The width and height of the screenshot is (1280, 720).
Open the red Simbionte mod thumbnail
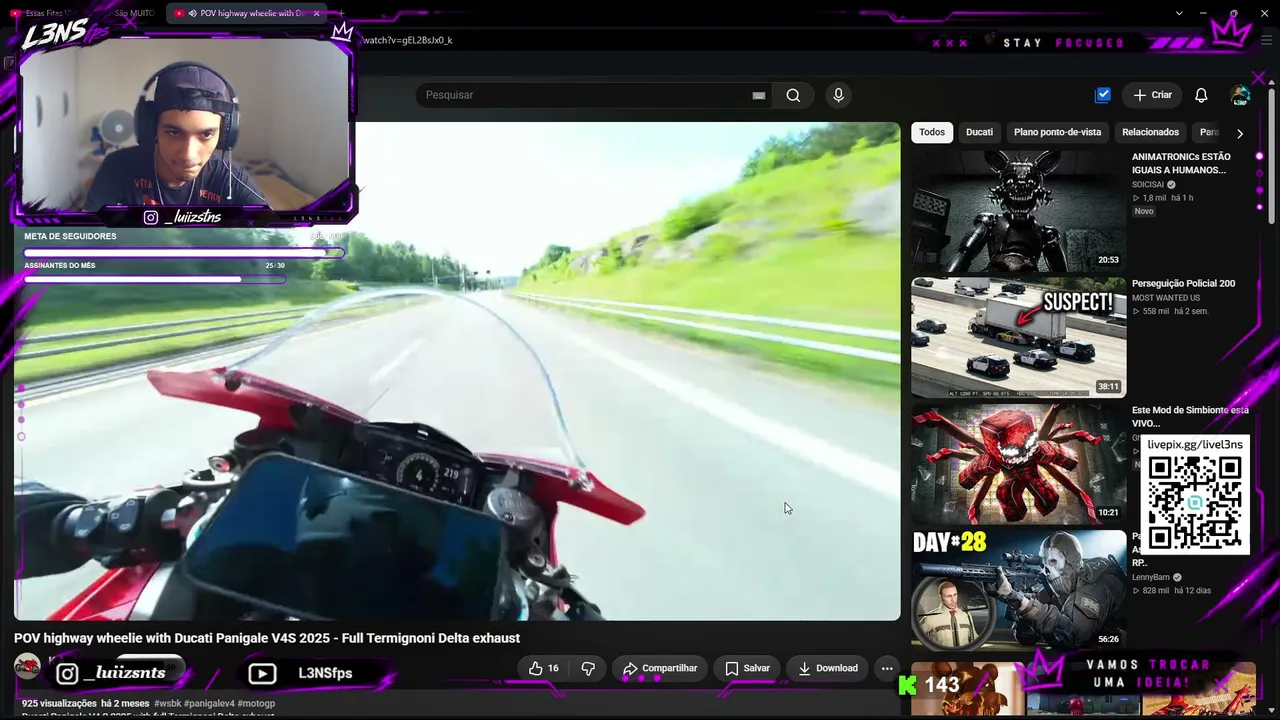pyautogui.click(x=1018, y=464)
